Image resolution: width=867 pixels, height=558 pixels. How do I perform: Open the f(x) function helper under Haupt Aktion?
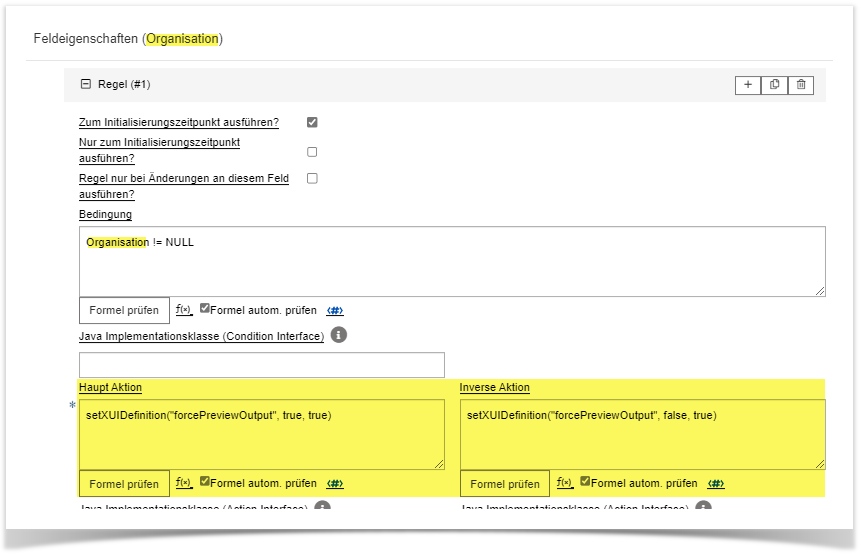183,483
